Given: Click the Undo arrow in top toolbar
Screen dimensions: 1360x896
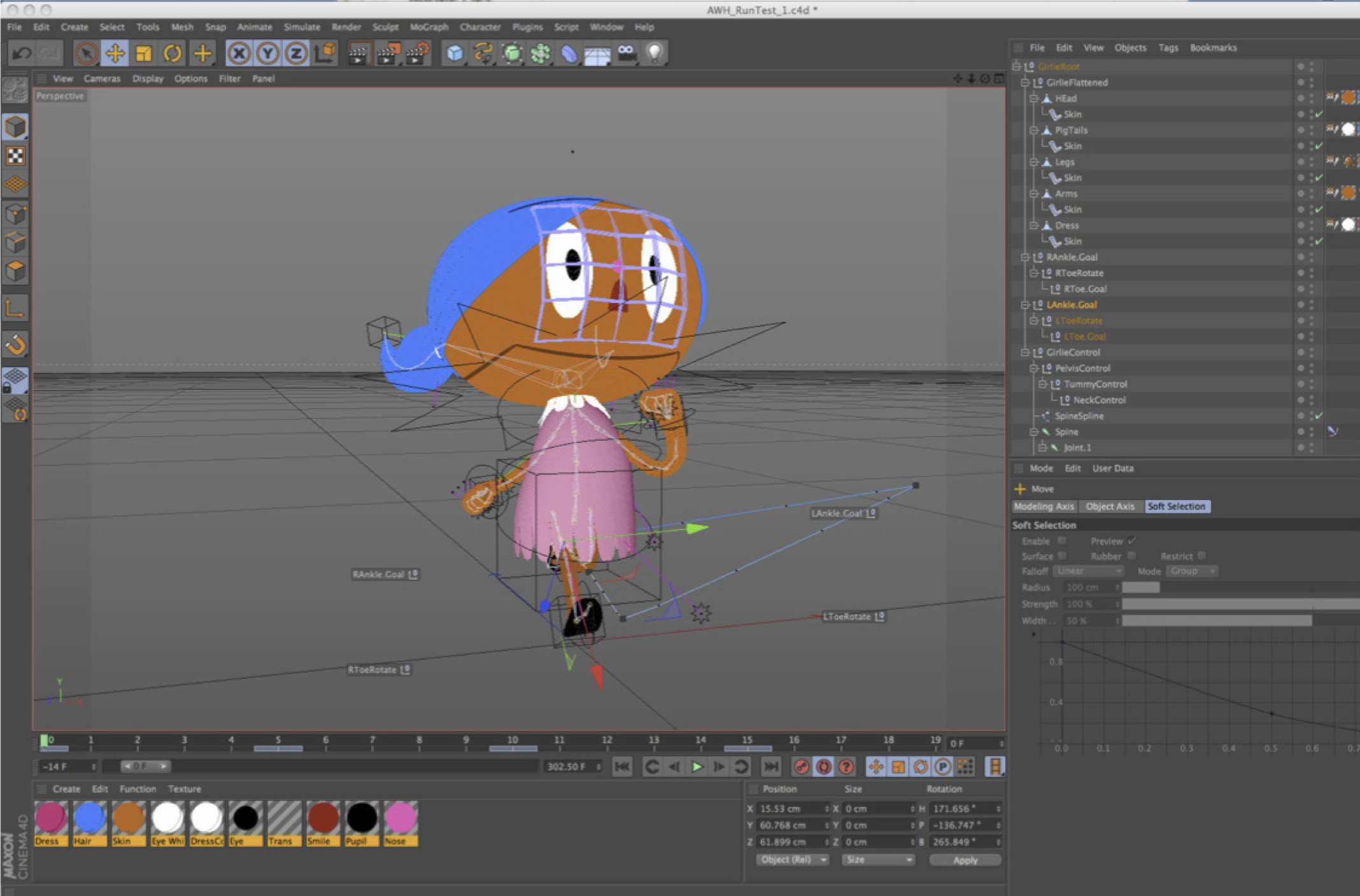Looking at the screenshot, I should click(22, 53).
